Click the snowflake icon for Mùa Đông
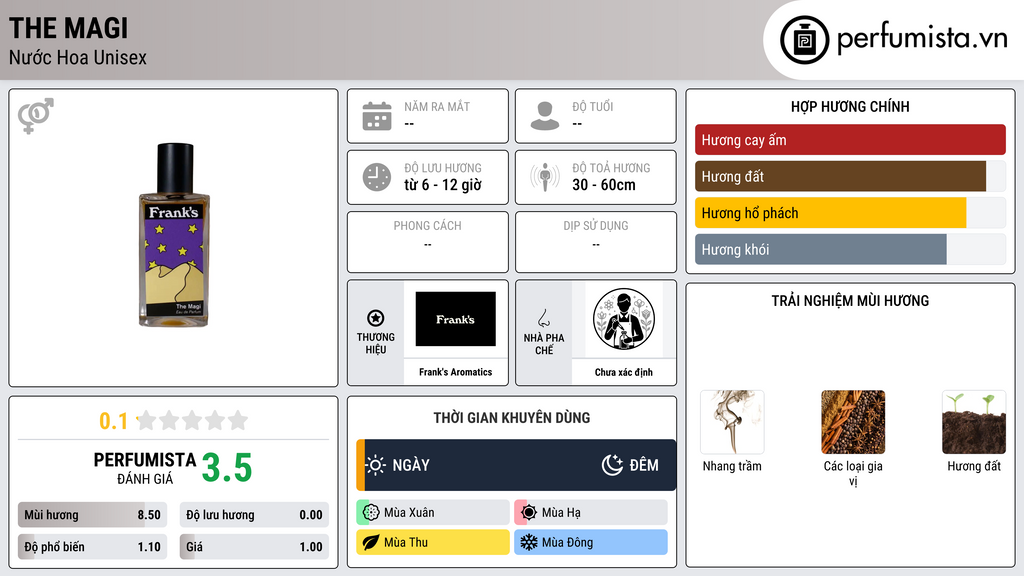 pos(529,542)
